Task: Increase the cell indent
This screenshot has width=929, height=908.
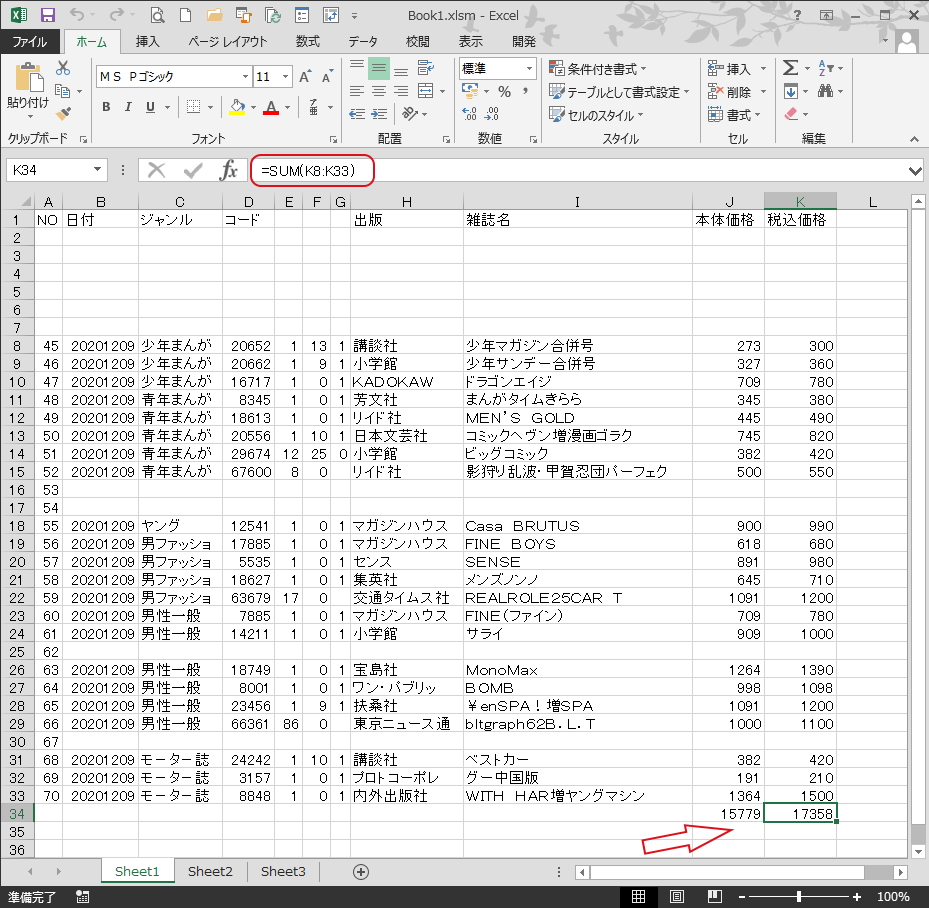Action: [x=379, y=114]
